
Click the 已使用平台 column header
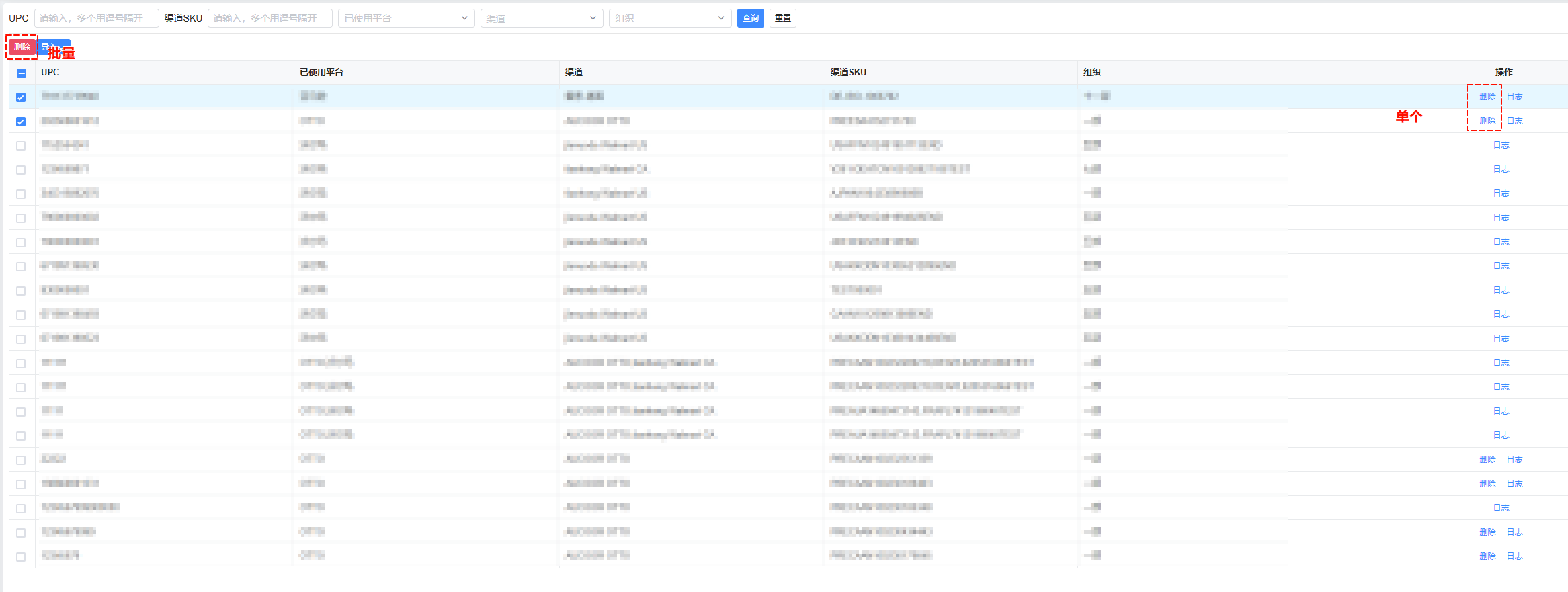[321, 72]
